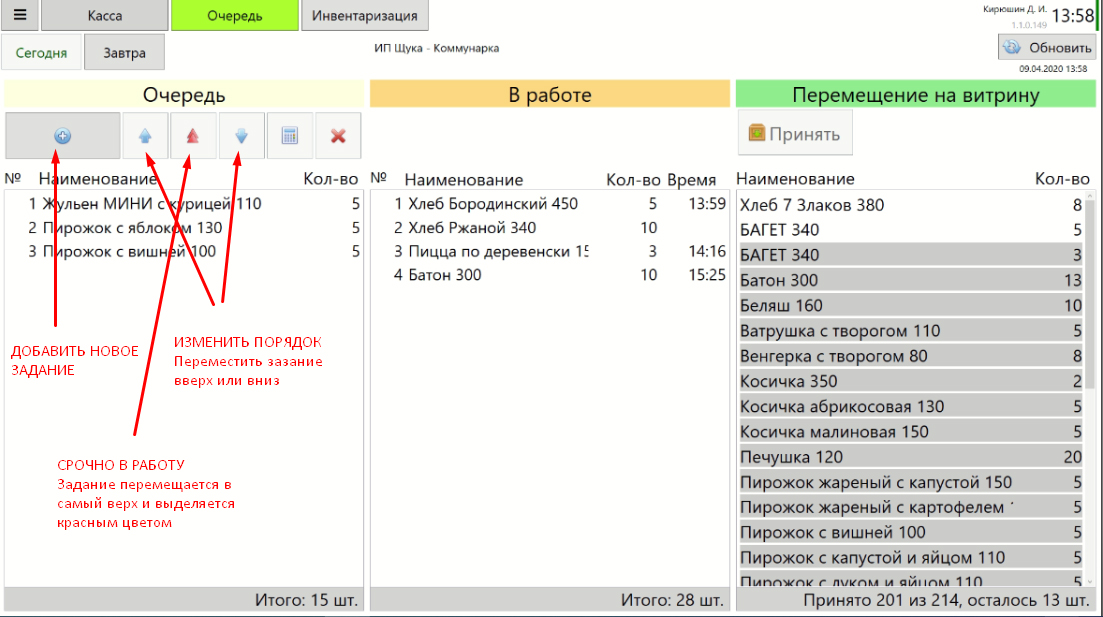Open the calculator icon in queue toolbar
Screen dimensions: 1103x617
tap(290, 136)
